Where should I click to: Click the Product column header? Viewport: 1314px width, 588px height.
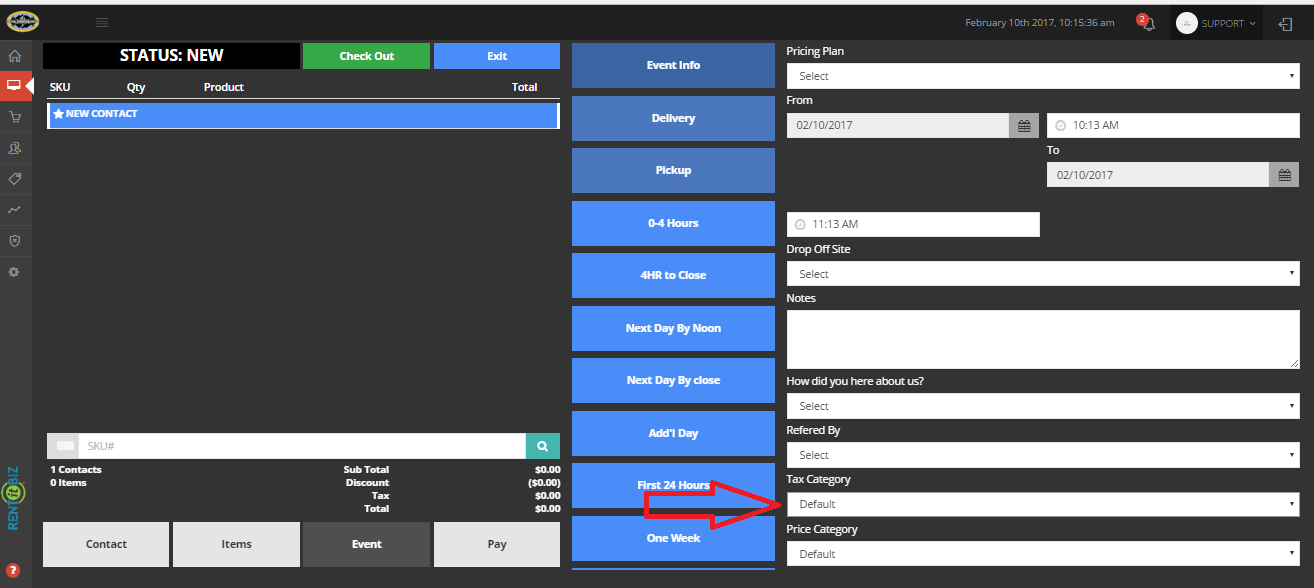224,87
